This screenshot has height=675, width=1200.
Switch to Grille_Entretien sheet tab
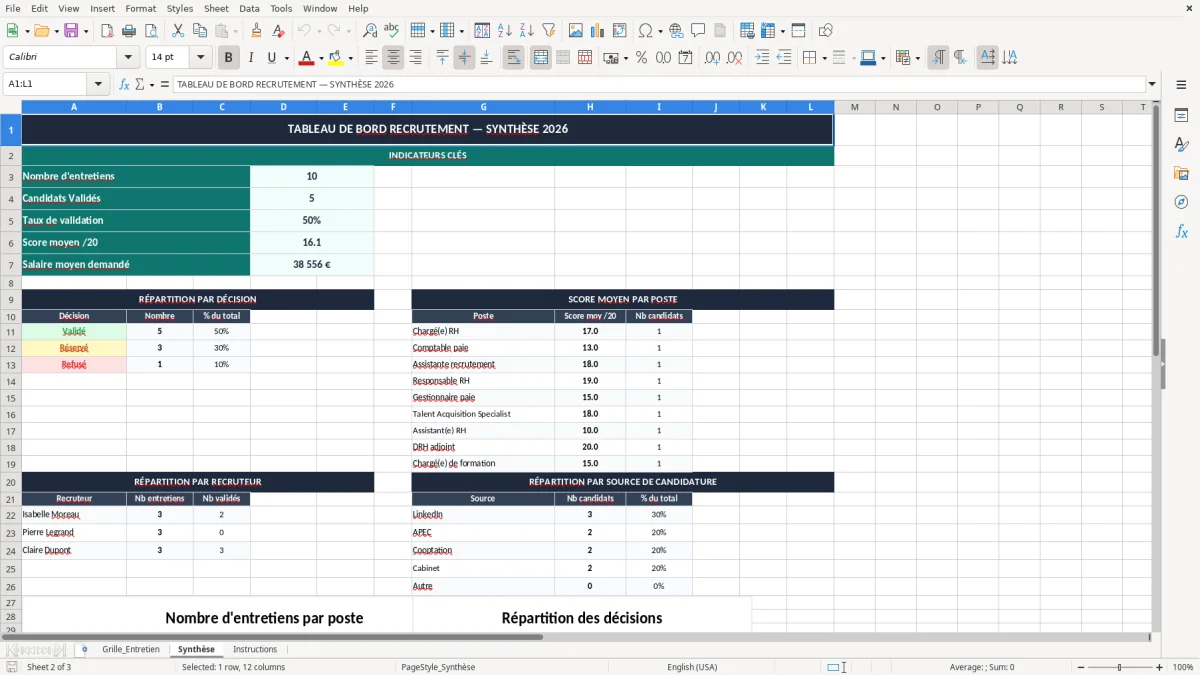coord(130,649)
